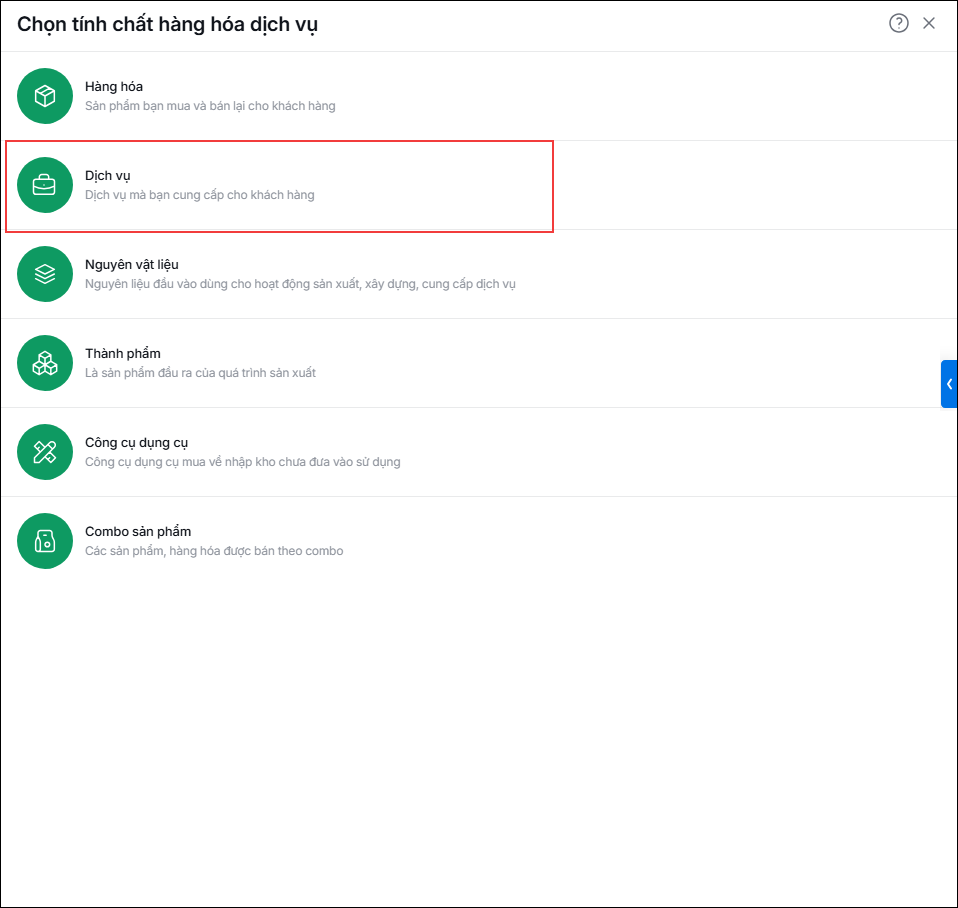Pick the Nguyên vật liệu option label

point(131,265)
